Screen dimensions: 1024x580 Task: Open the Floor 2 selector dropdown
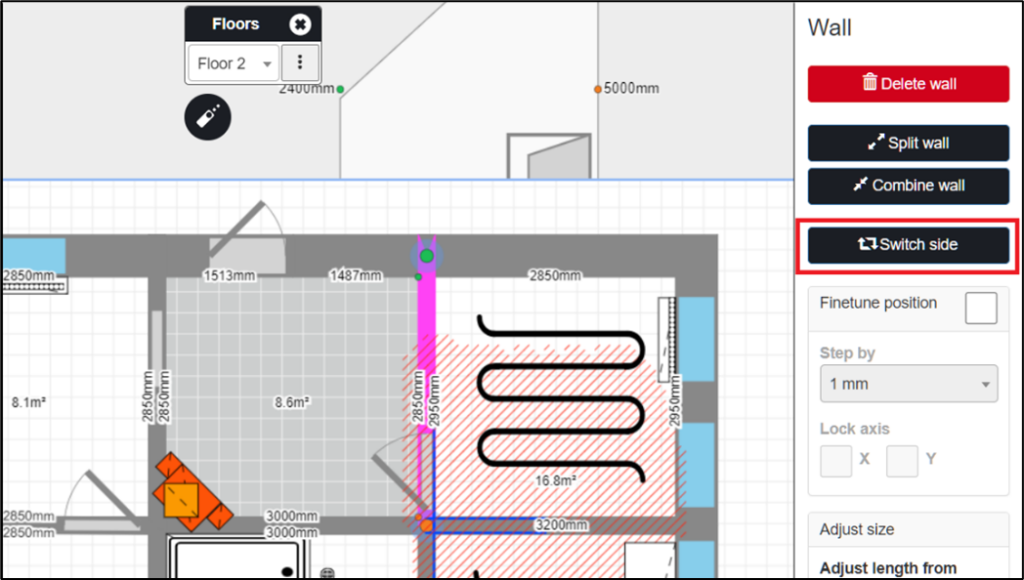(234, 63)
